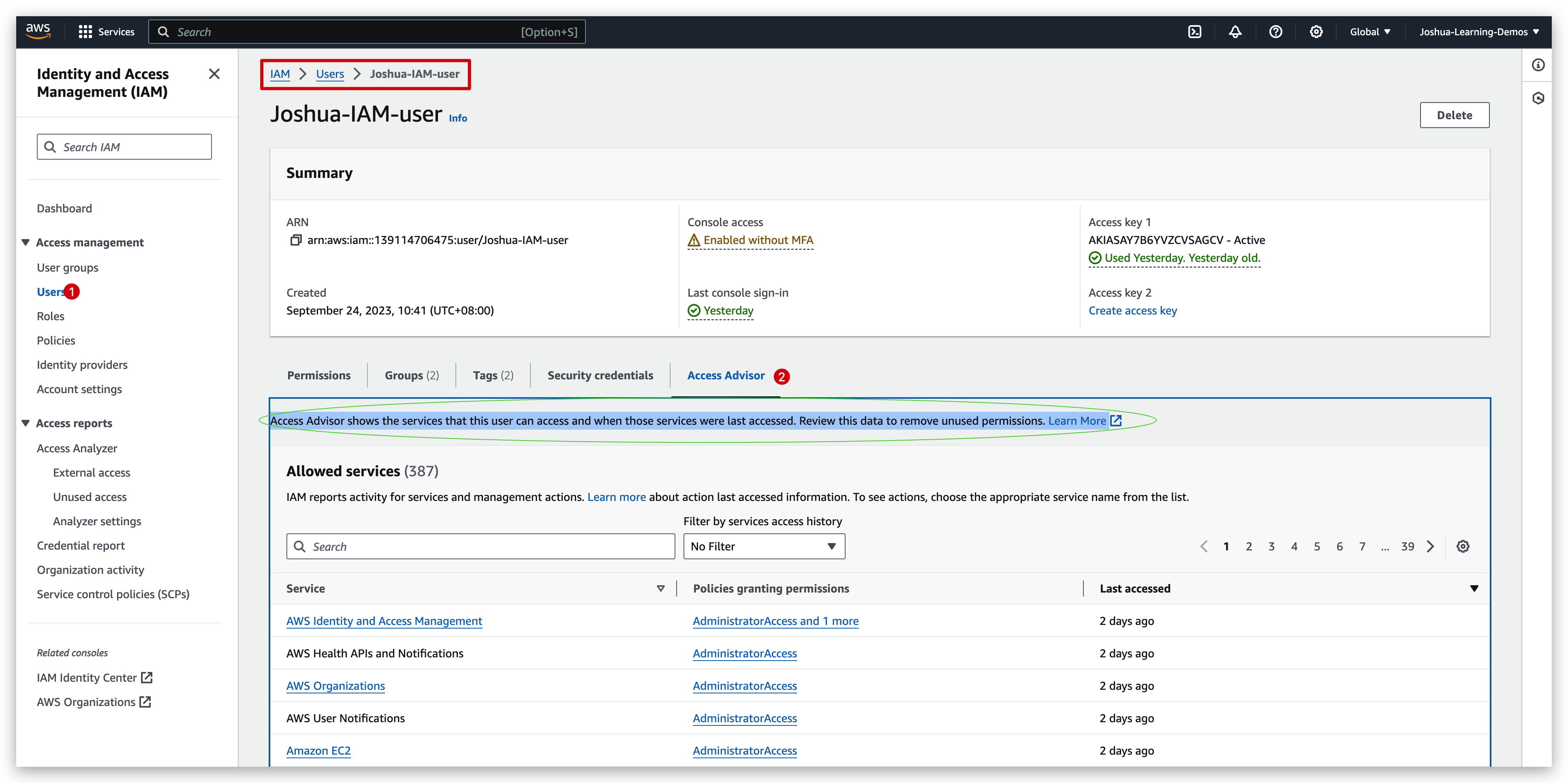This screenshot has height=783, width=1568.
Task: Launch the CloudShell terminal icon
Action: (x=1194, y=32)
